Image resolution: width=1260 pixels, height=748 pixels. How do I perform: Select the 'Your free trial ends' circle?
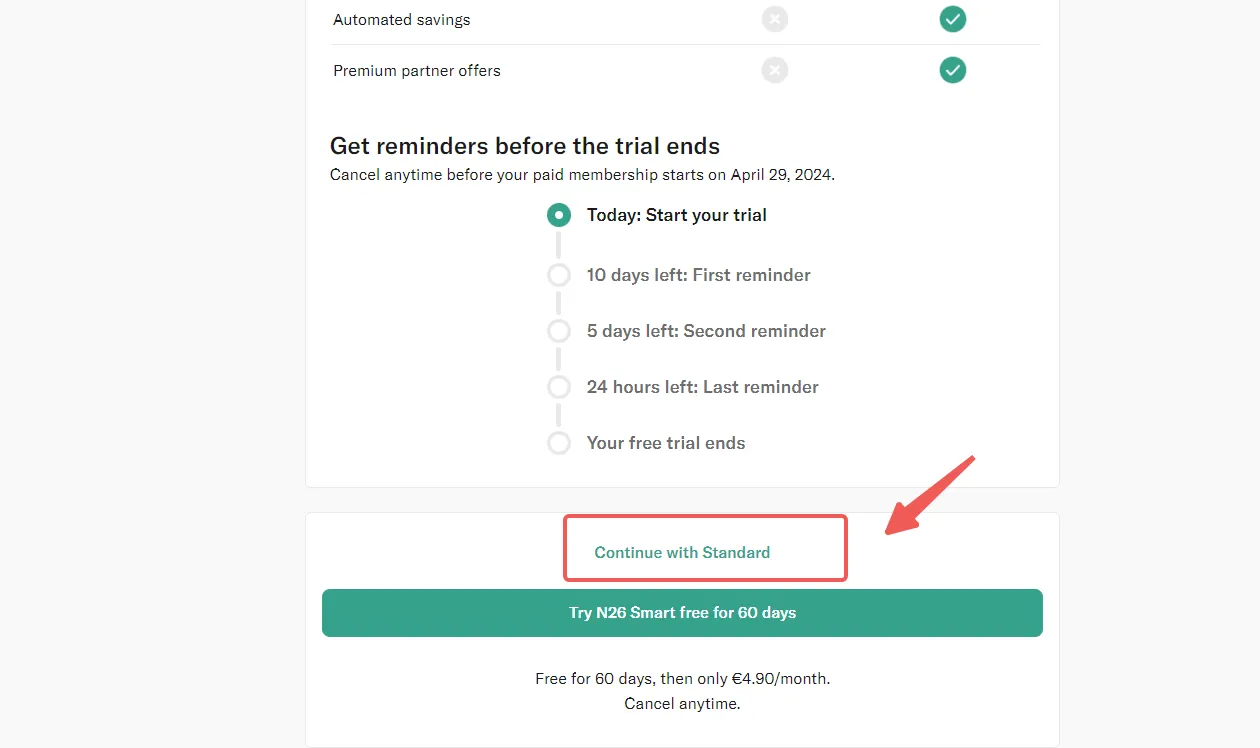[559, 443]
